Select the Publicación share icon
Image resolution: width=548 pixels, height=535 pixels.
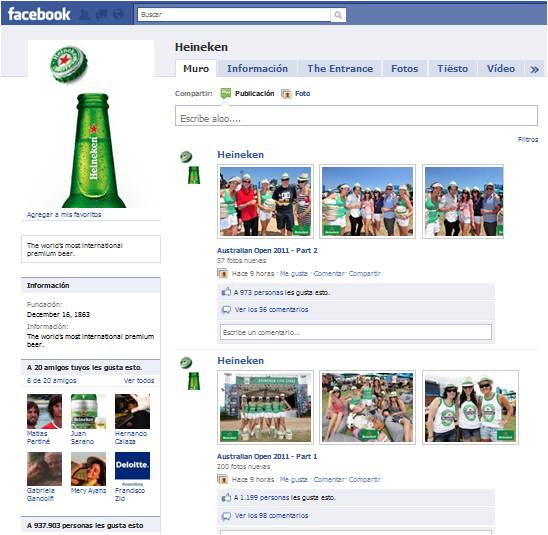point(226,93)
